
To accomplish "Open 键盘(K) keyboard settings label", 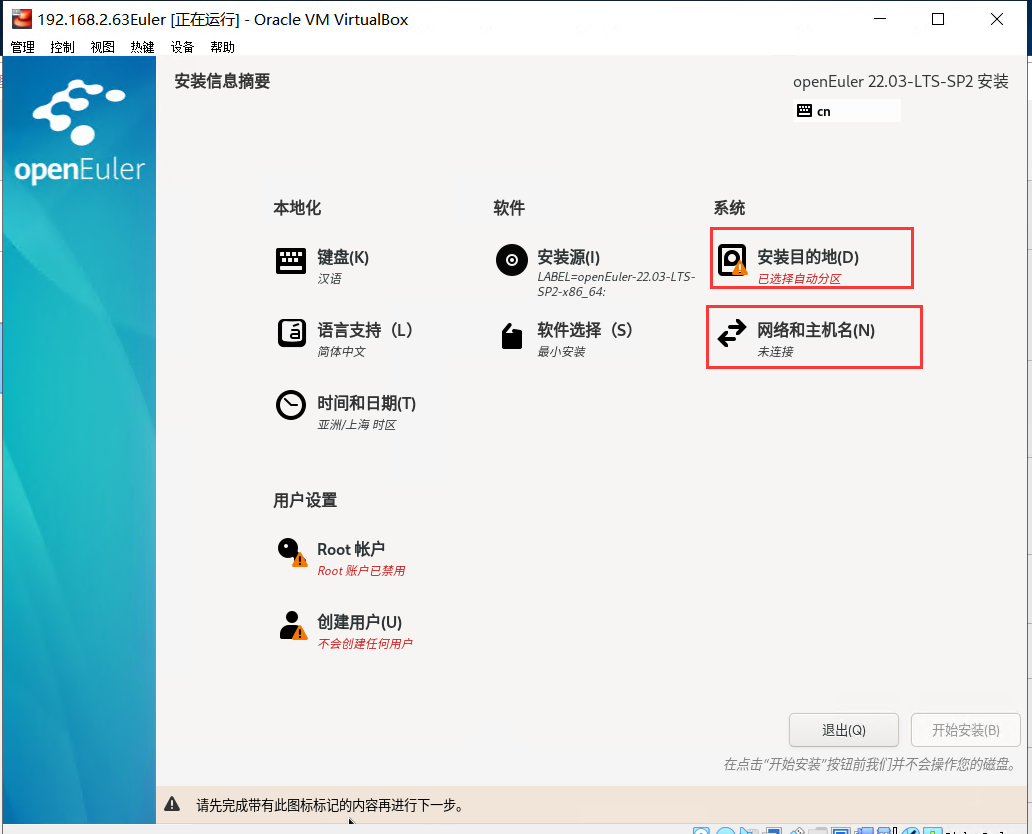I will coord(343,257).
